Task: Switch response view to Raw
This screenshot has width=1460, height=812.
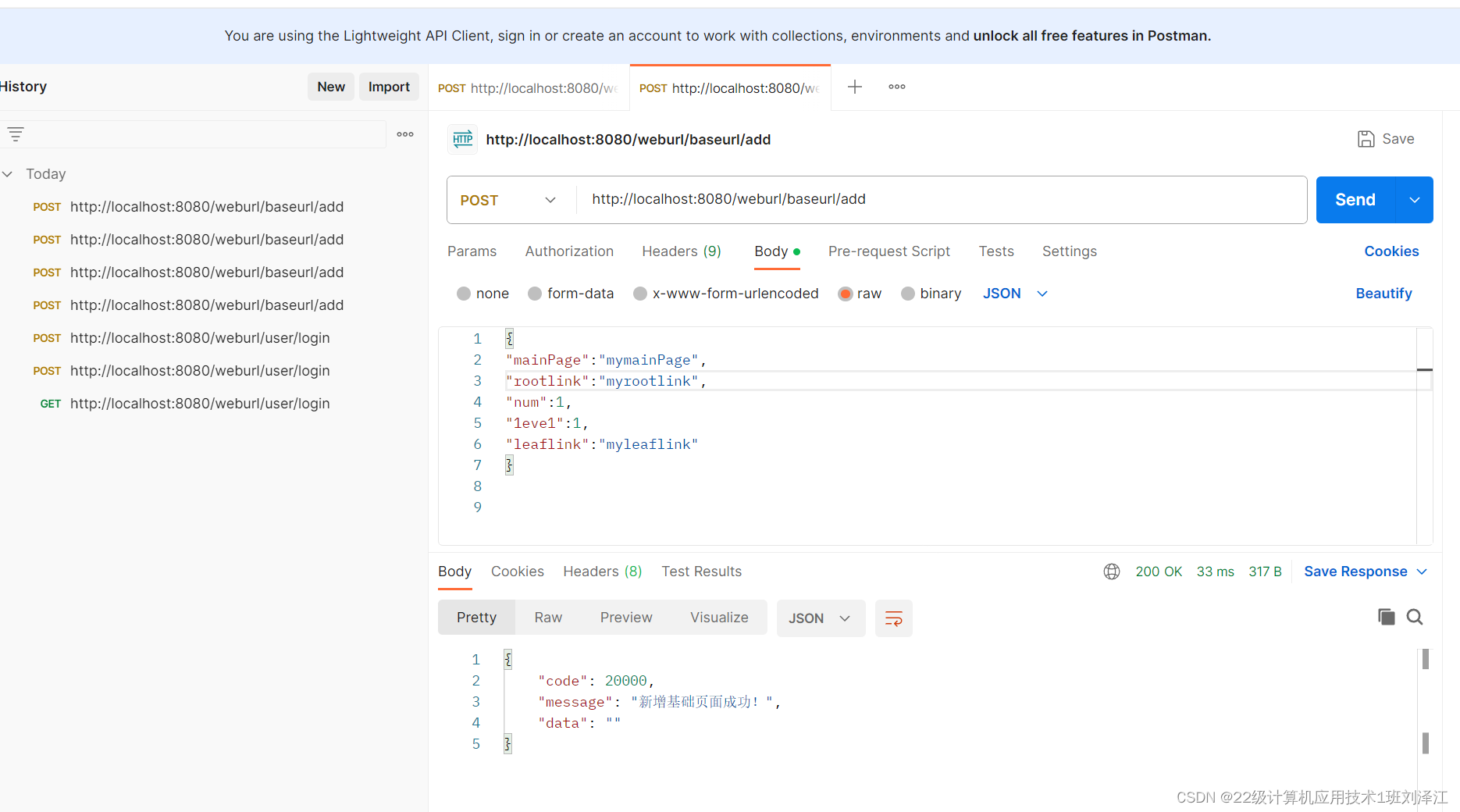Action: click(x=548, y=618)
